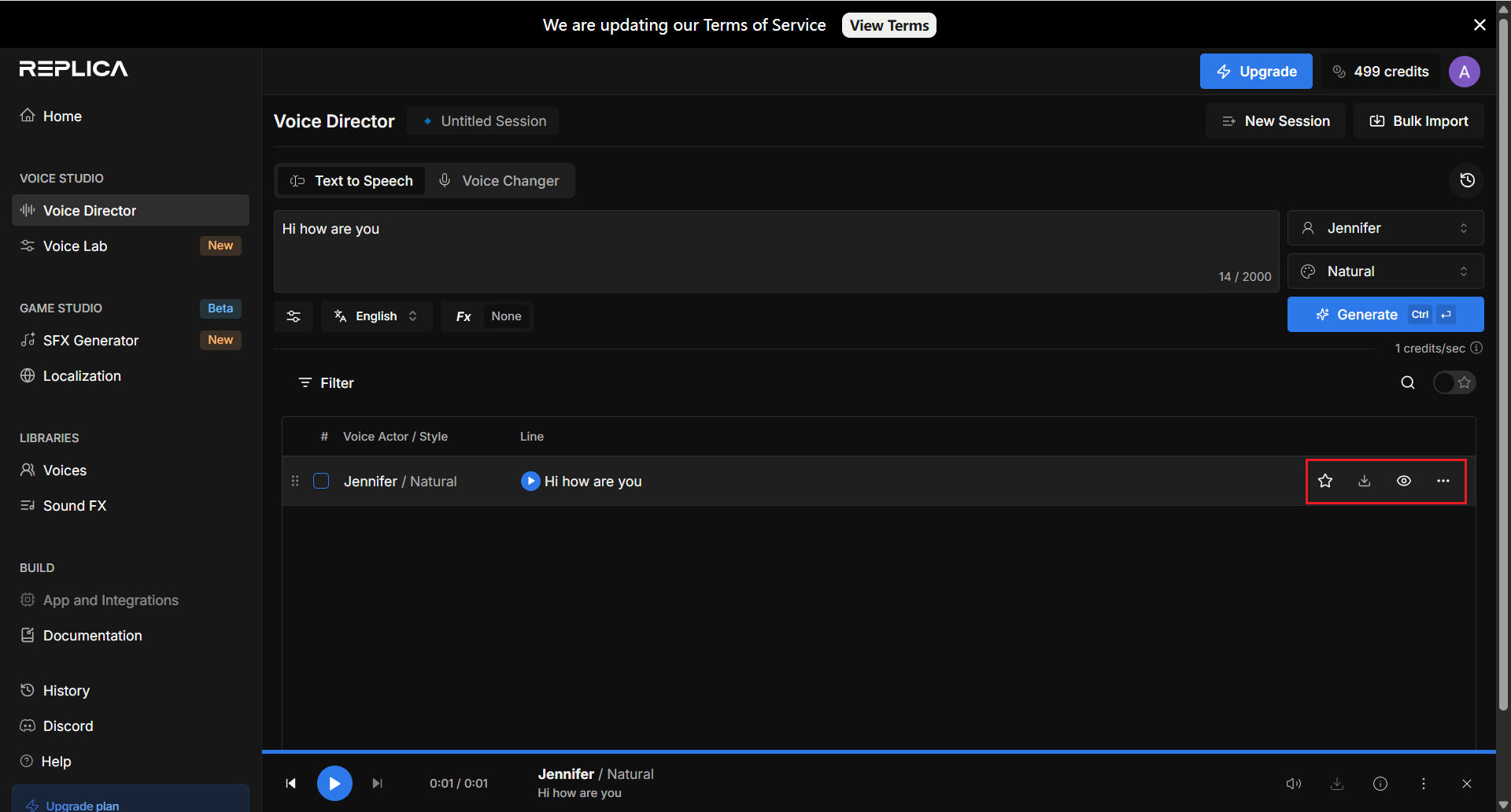Open the voice settings sliders icon
Image resolution: width=1511 pixels, height=812 pixels.
(294, 316)
